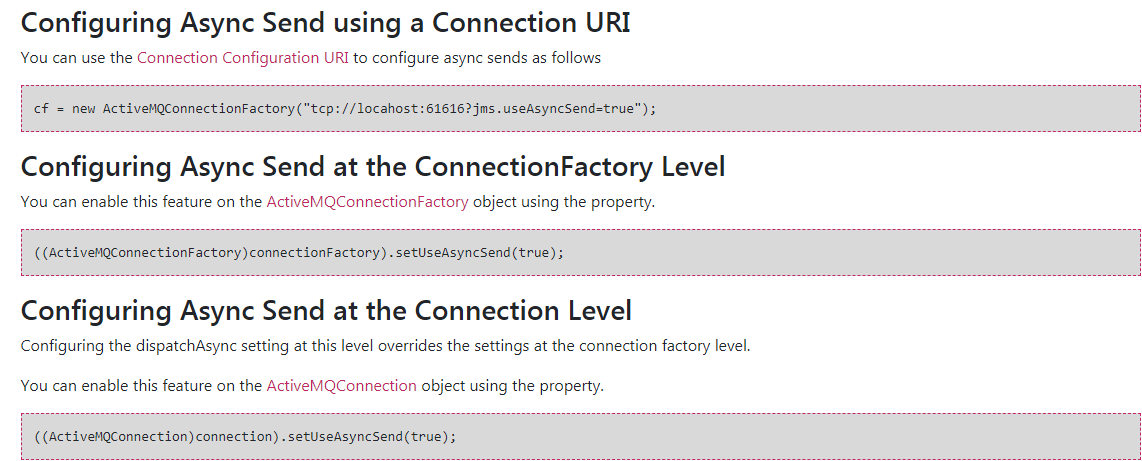Open the ActiveMQConnection object link
Screen dimensions: 1142x461
pyautogui.click(x=342, y=385)
